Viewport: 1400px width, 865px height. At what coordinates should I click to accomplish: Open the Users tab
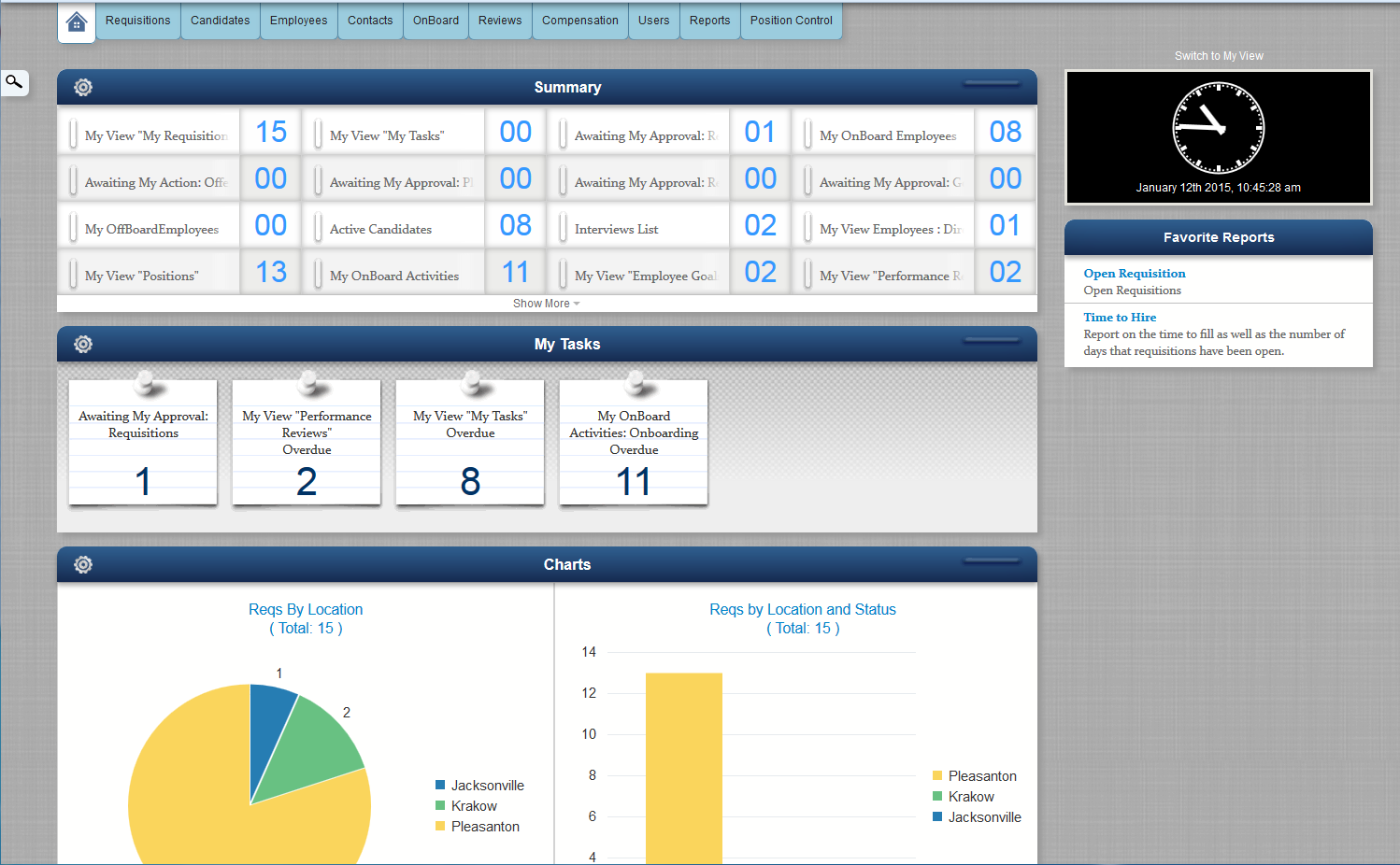[x=654, y=21]
